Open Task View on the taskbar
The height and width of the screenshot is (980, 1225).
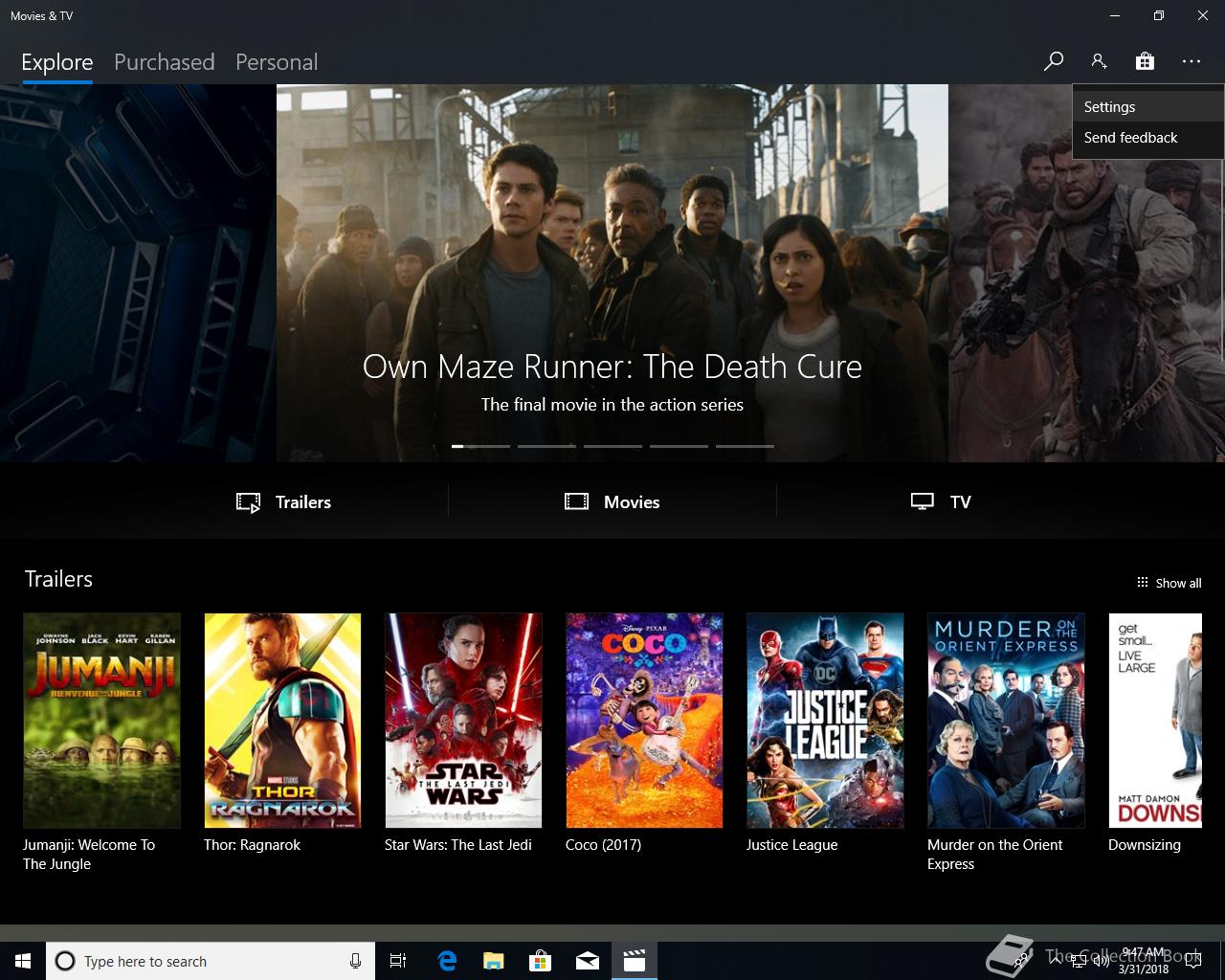coord(398,961)
